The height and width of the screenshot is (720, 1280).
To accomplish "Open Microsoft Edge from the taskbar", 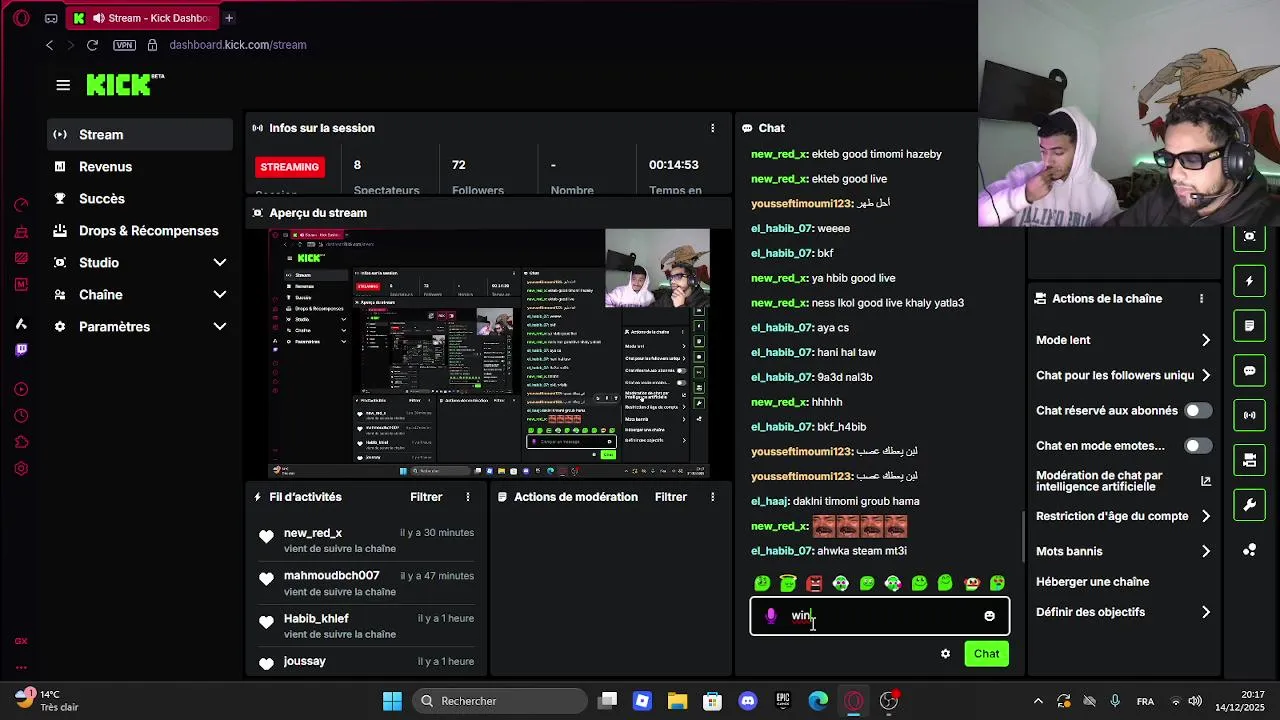I will [818, 701].
